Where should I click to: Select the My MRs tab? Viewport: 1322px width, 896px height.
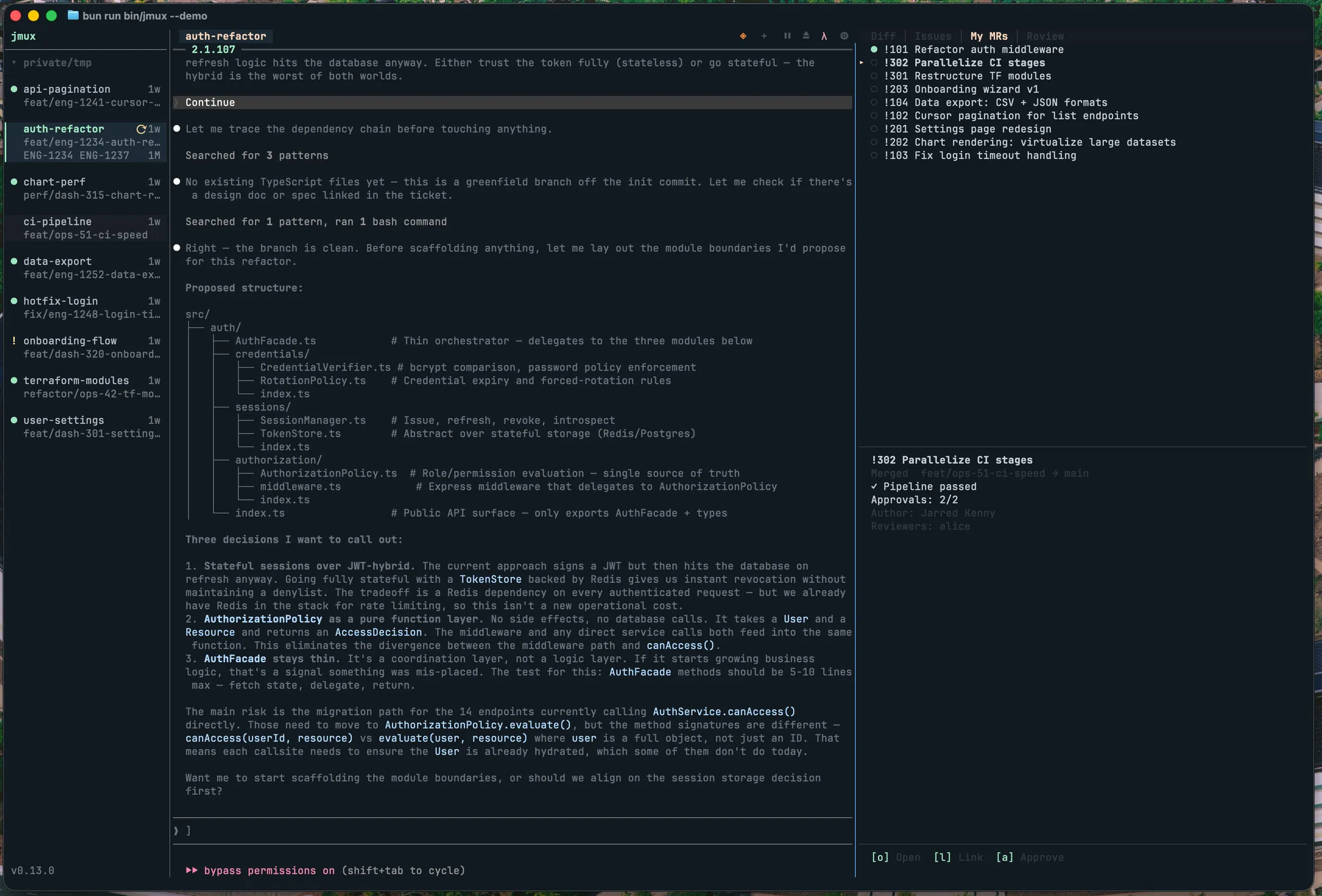click(x=989, y=36)
